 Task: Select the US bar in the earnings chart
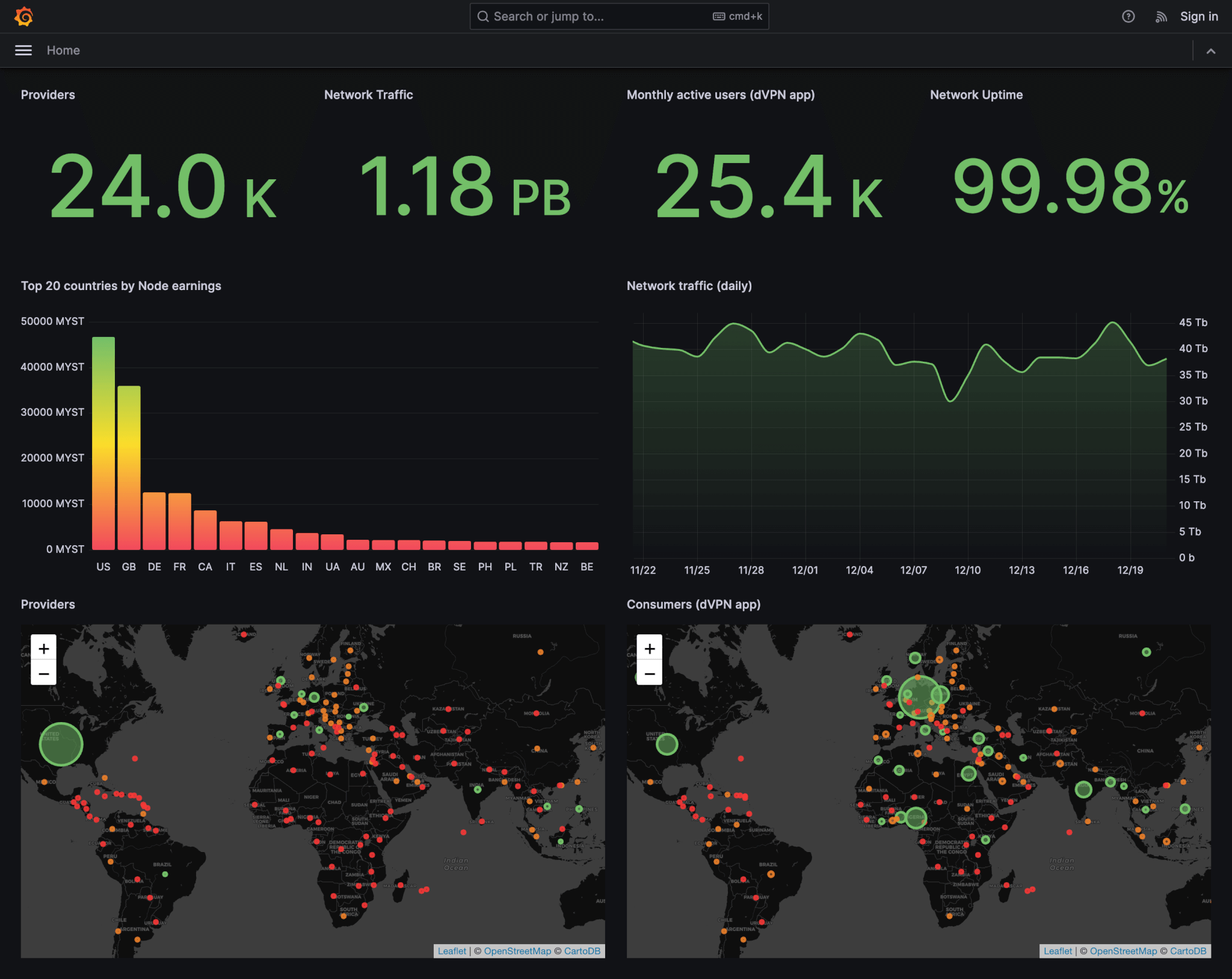(x=103, y=442)
